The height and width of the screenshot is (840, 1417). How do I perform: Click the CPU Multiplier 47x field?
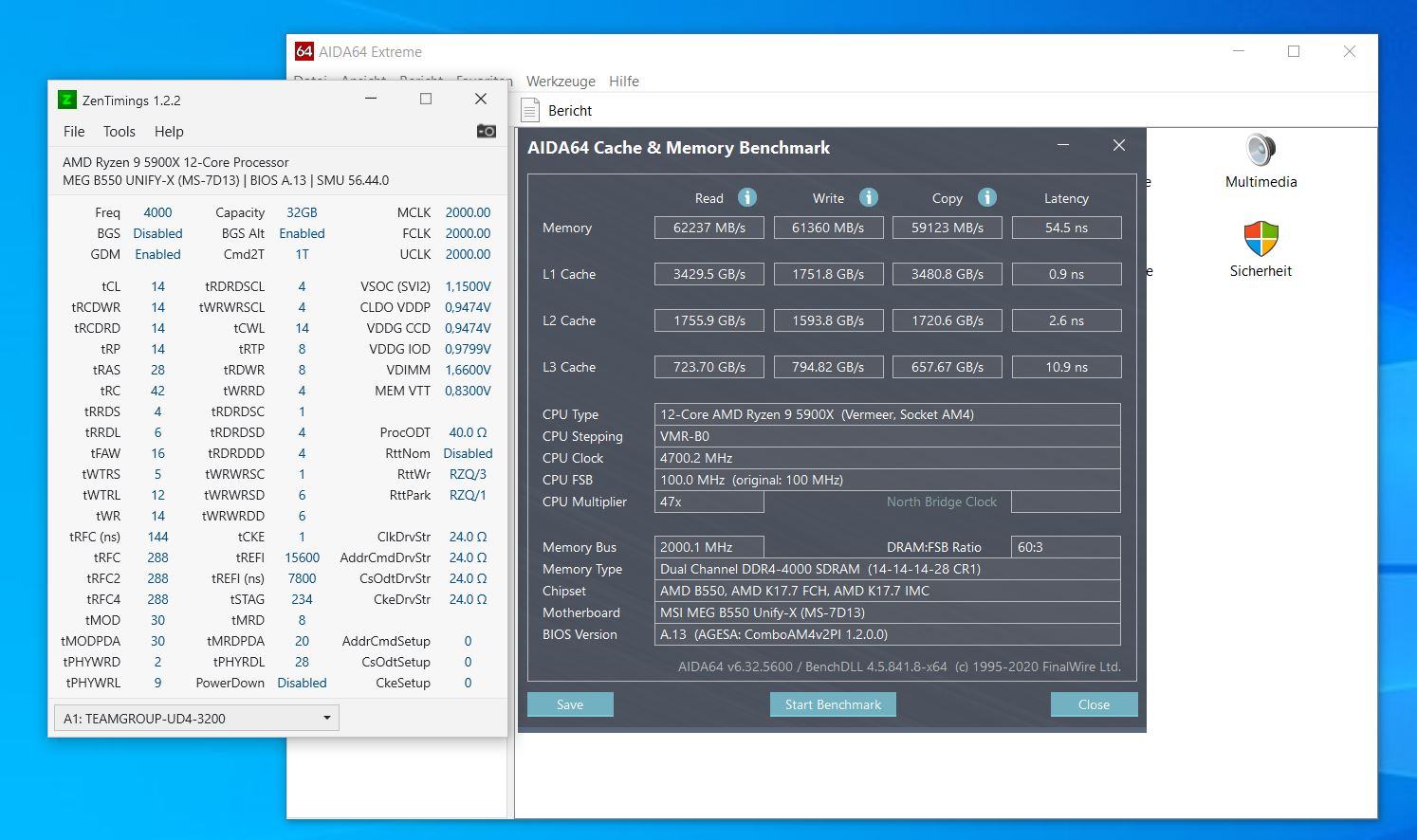click(709, 502)
